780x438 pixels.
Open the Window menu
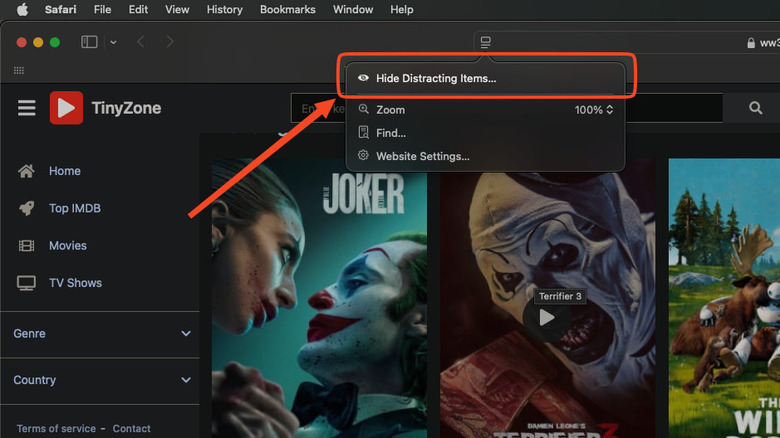click(353, 9)
